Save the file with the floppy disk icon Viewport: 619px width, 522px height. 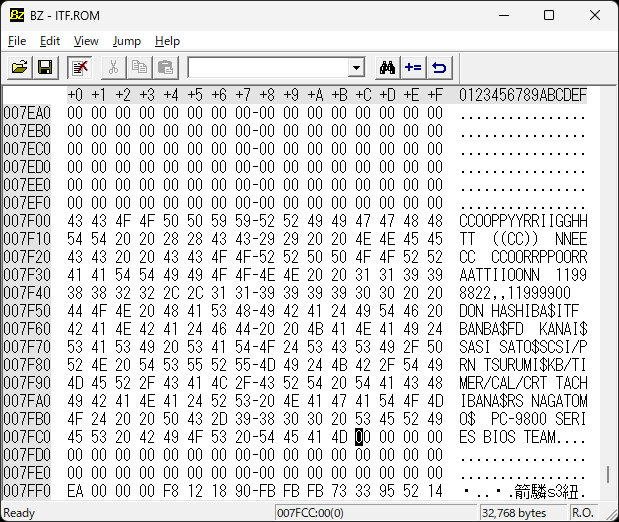[45, 68]
